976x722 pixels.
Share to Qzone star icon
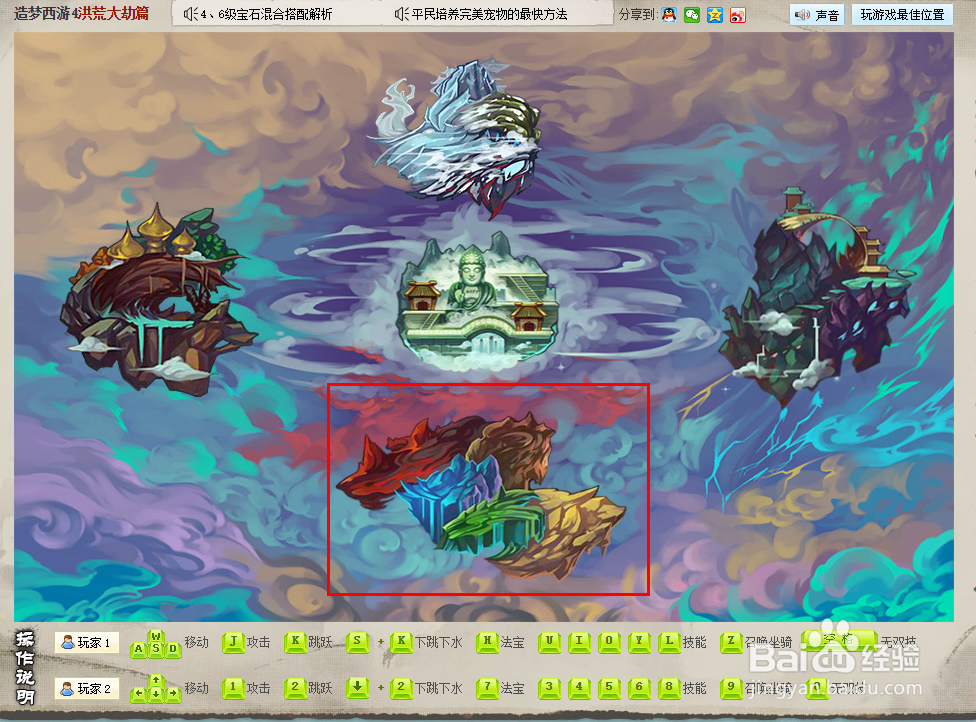click(x=715, y=14)
